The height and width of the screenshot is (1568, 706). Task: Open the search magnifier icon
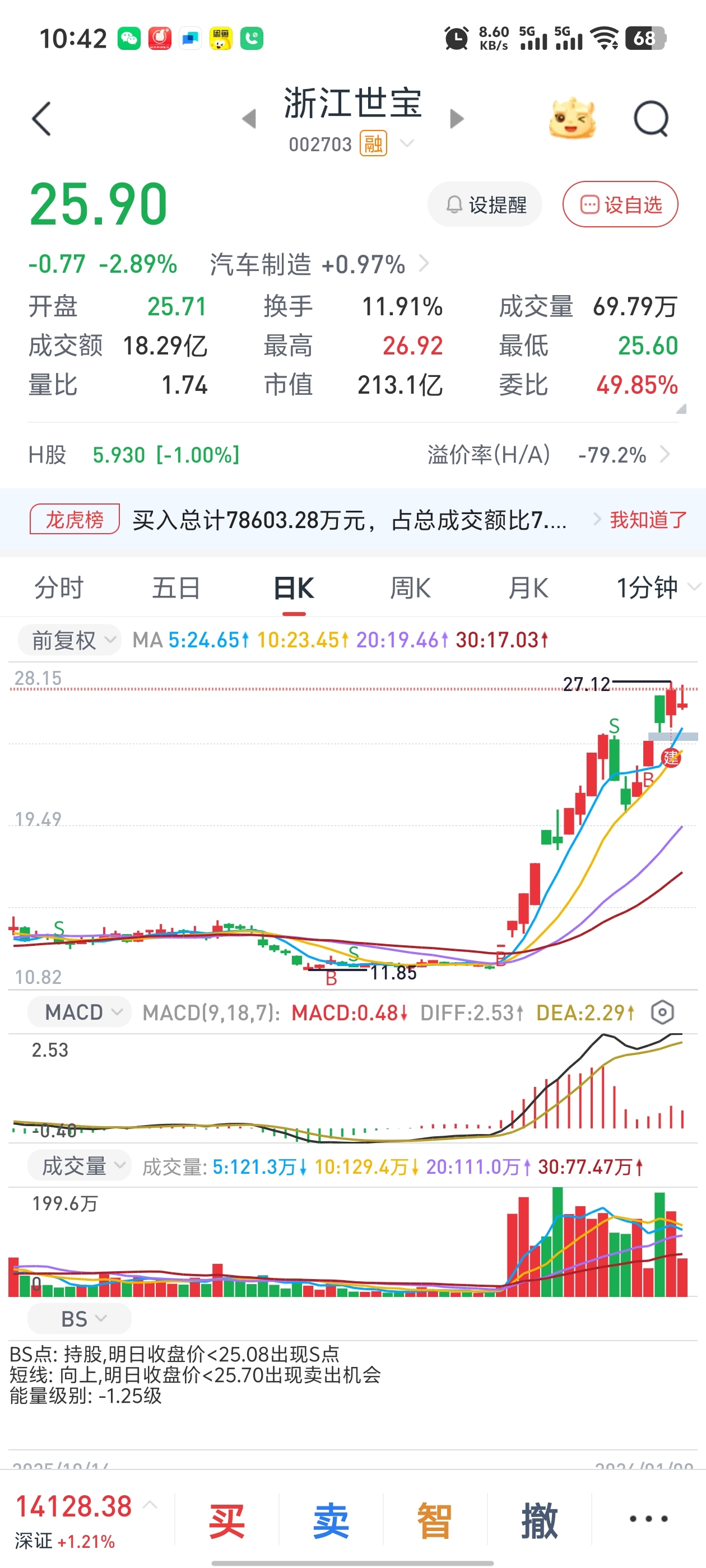pyautogui.click(x=651, y=119)
